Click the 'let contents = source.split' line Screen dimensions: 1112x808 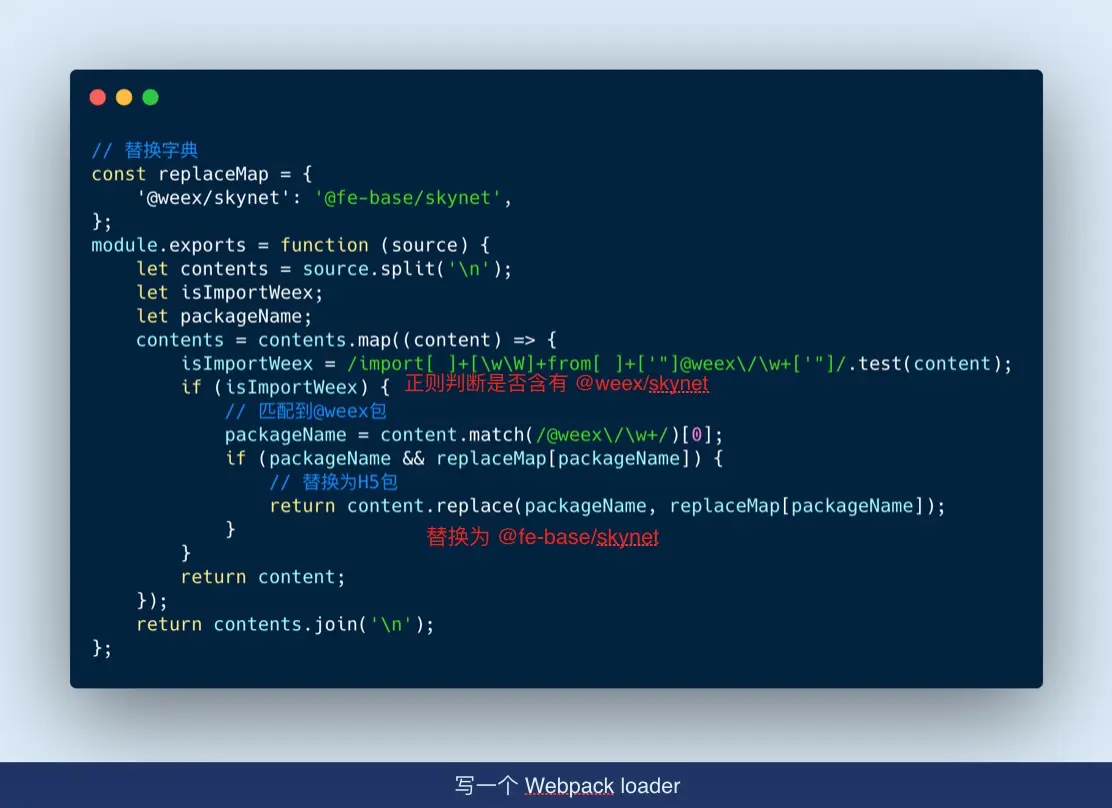pos(323,269)
